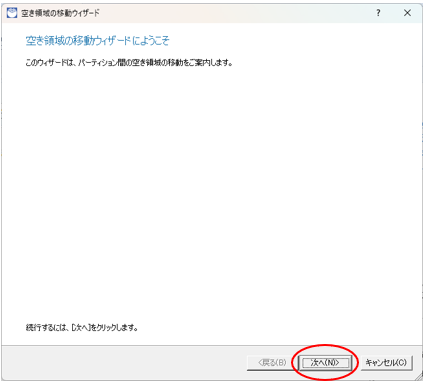Cancel the wizard with キャンセル(C)
This screenshot has width=426, height=387.
pos(386,363)
